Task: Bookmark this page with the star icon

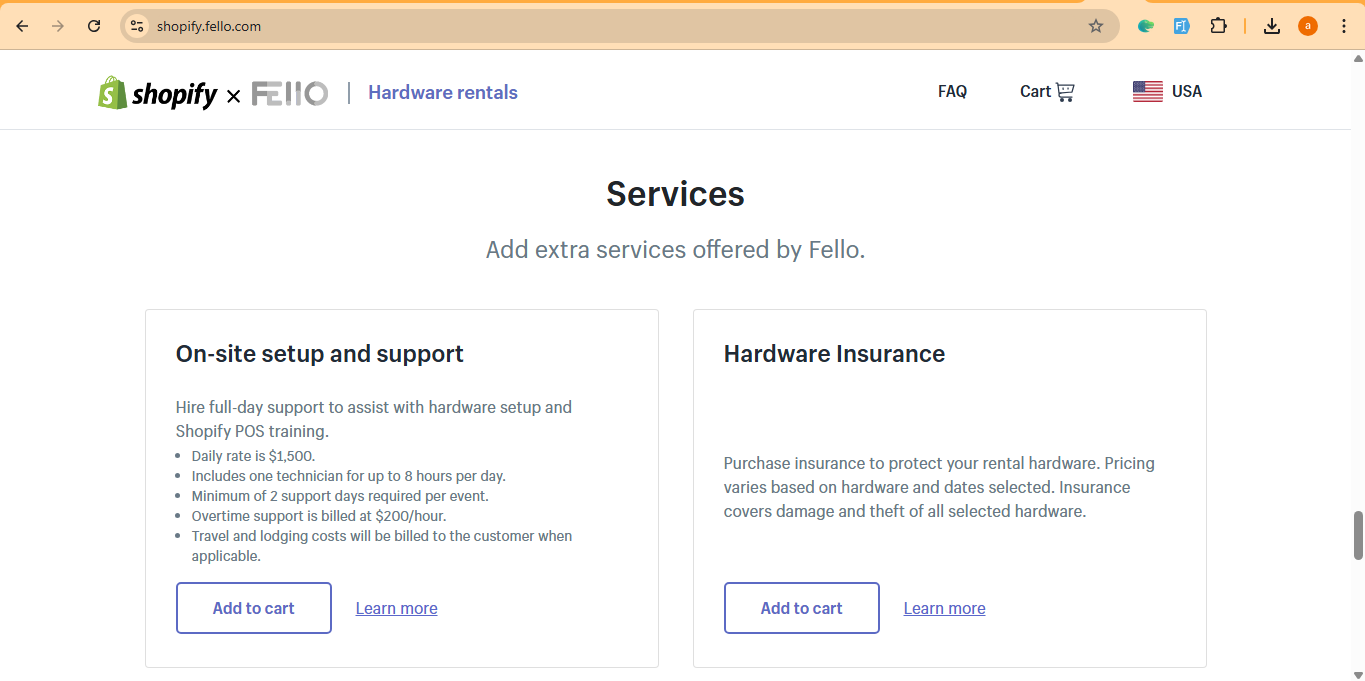Action: click(x=1096, y=26)
